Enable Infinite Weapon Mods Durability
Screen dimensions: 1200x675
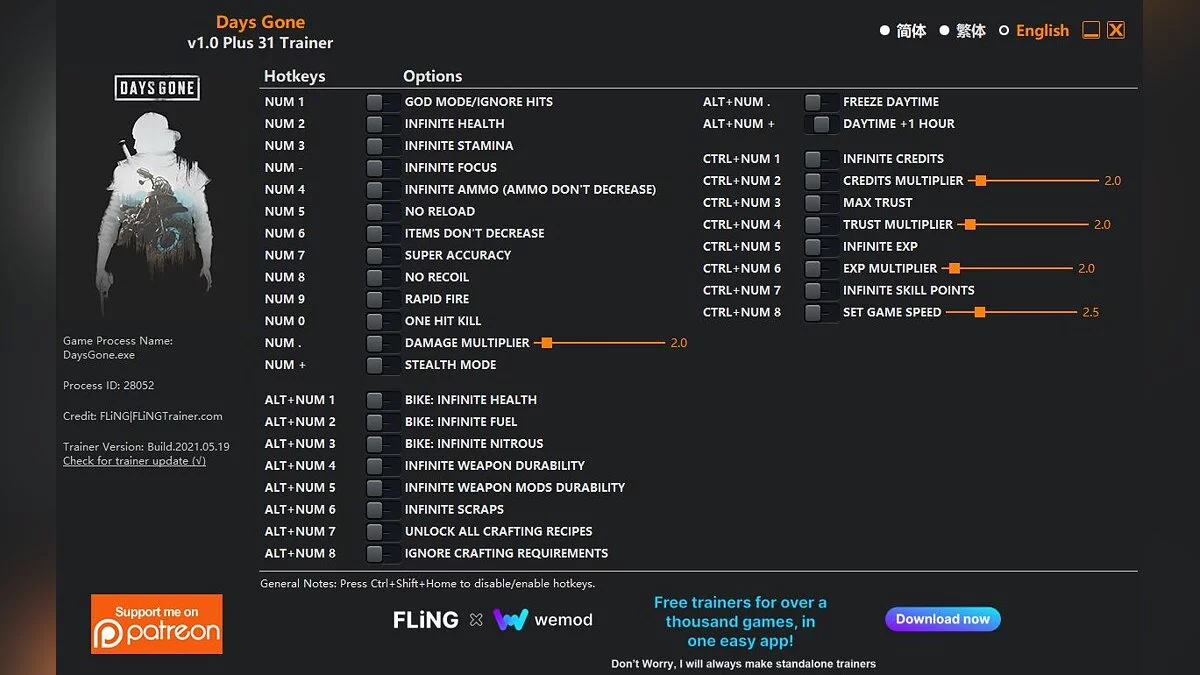(382, 488)
